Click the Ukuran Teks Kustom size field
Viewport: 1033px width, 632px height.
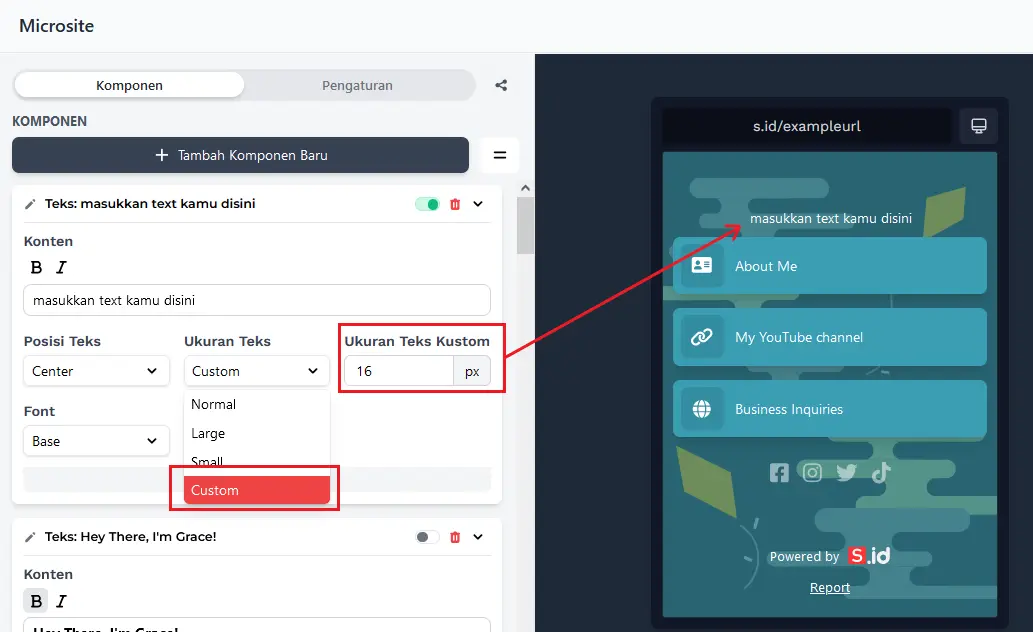tap(399, 371)
